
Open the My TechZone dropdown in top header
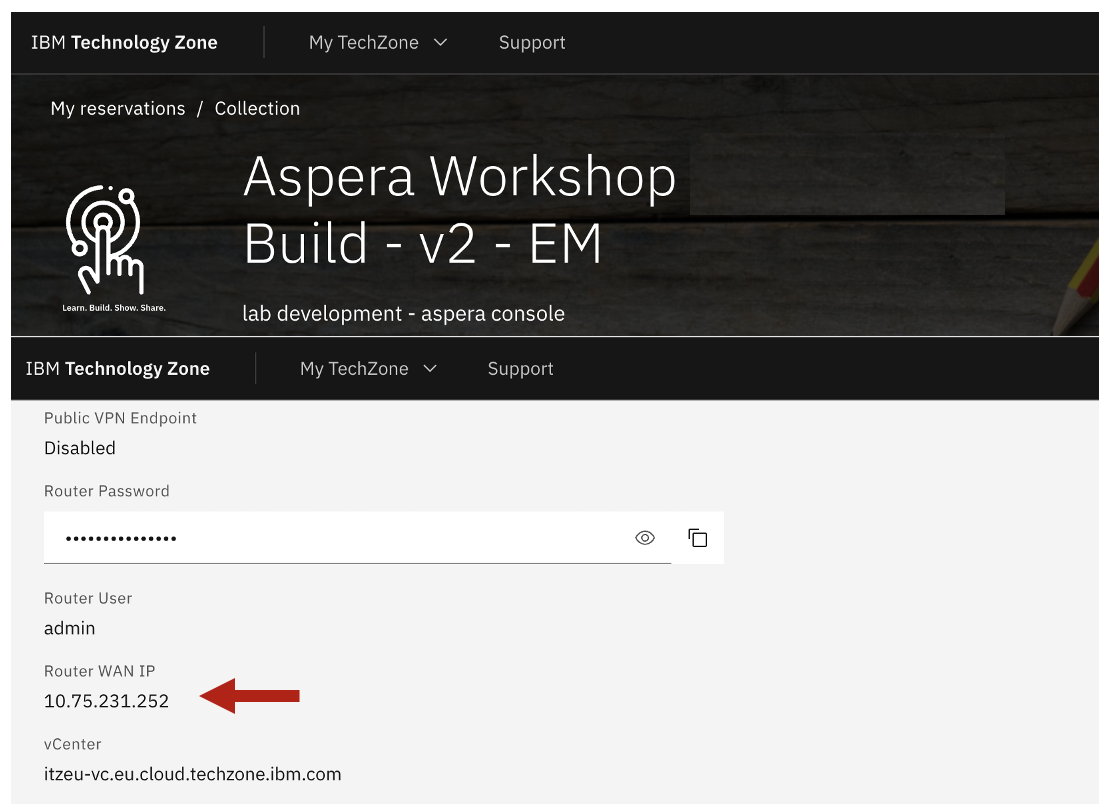coord(378,42)
